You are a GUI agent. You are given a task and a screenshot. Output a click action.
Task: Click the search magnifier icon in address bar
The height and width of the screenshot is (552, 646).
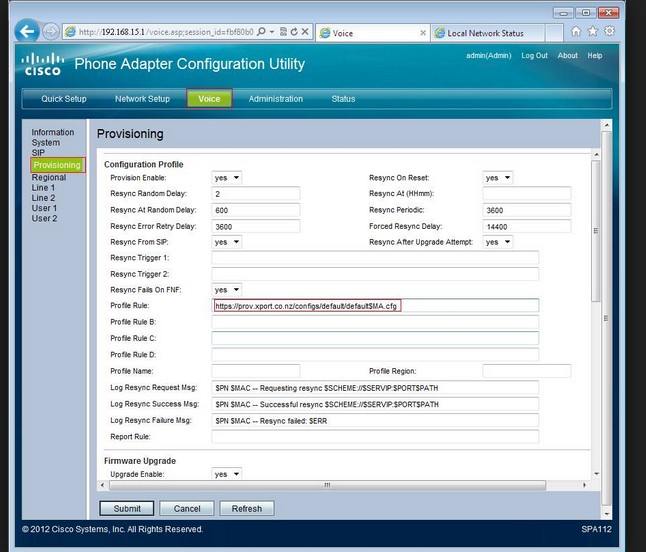[261, 32]
